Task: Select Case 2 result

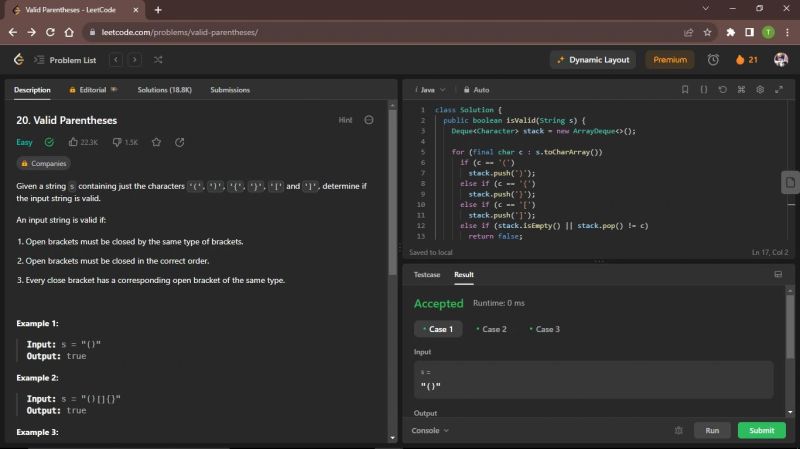Action: point(492,329)
